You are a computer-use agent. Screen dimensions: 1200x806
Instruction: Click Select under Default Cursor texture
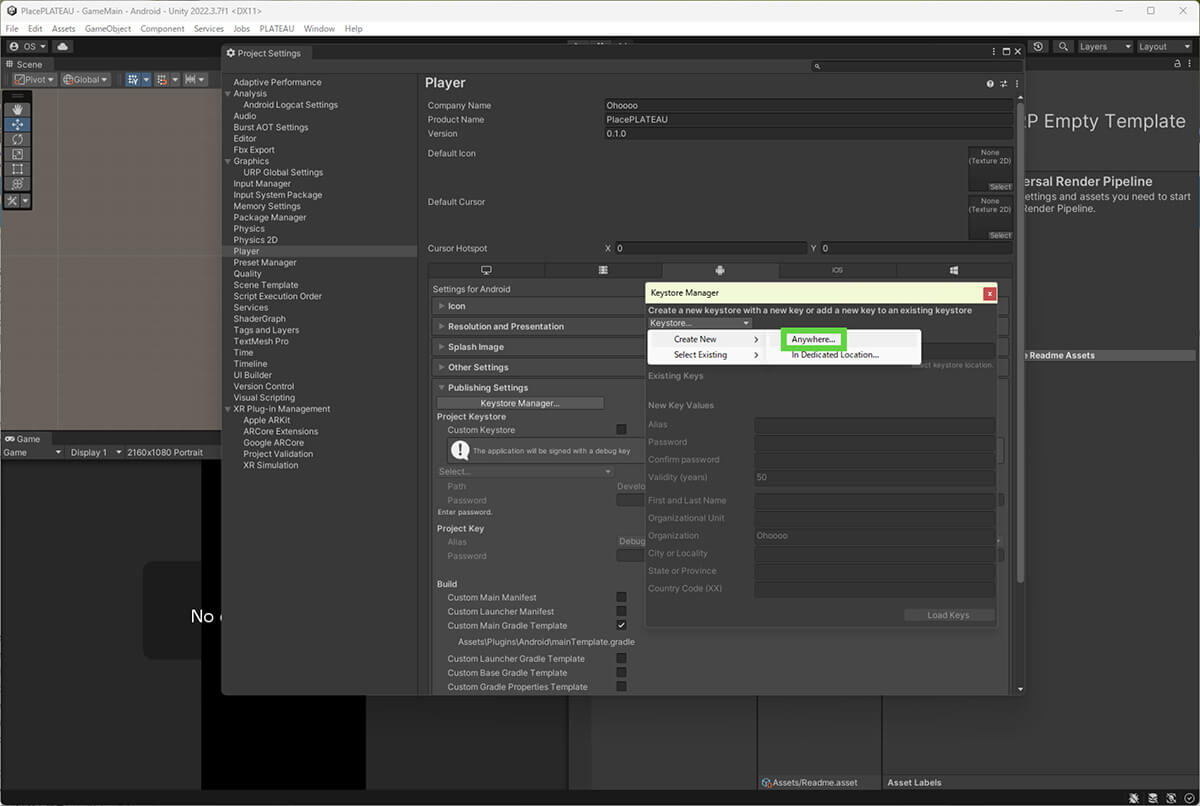(x=1000, y=235)
